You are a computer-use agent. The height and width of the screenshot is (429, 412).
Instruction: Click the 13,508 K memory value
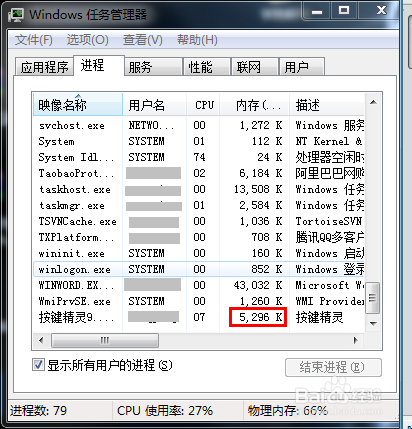pyautogui.click(x=258, y=189)
